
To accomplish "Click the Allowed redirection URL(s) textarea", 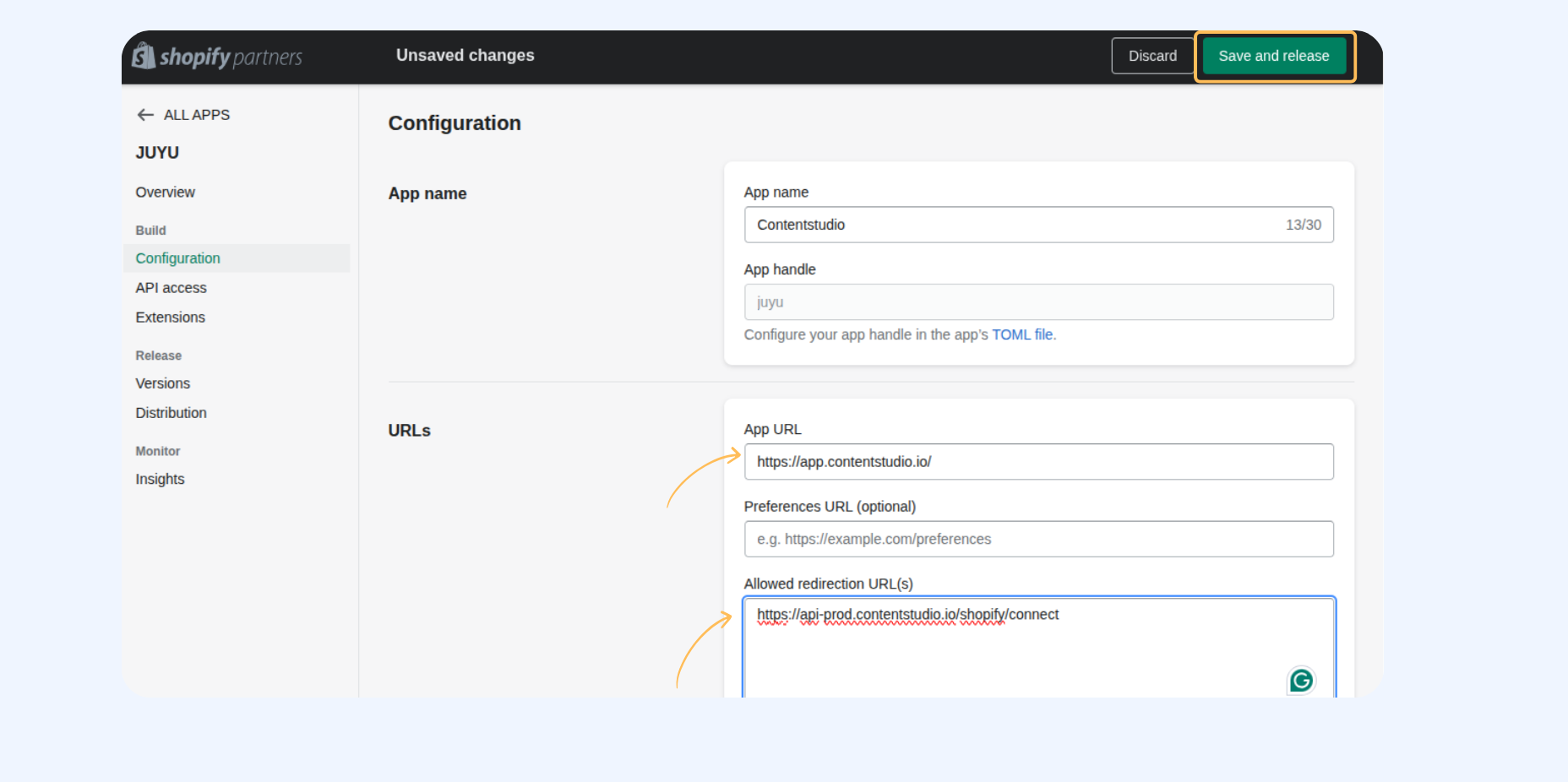I will coord(1038,648).
